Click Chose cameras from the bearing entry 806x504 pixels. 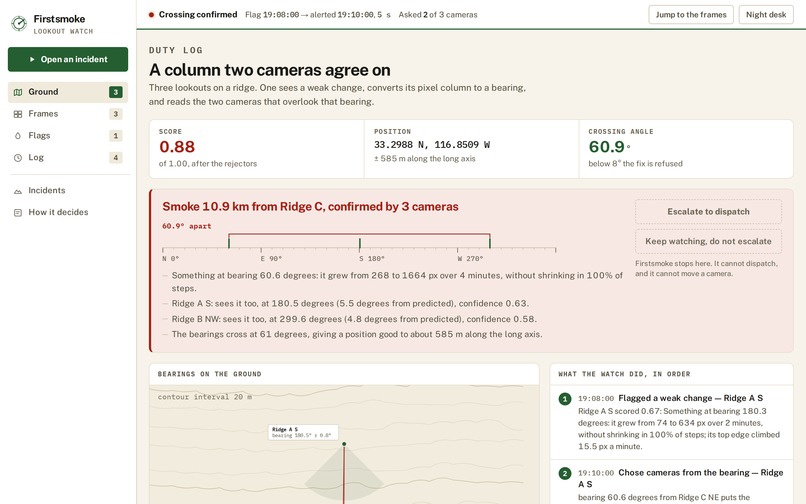pos(681,478)
